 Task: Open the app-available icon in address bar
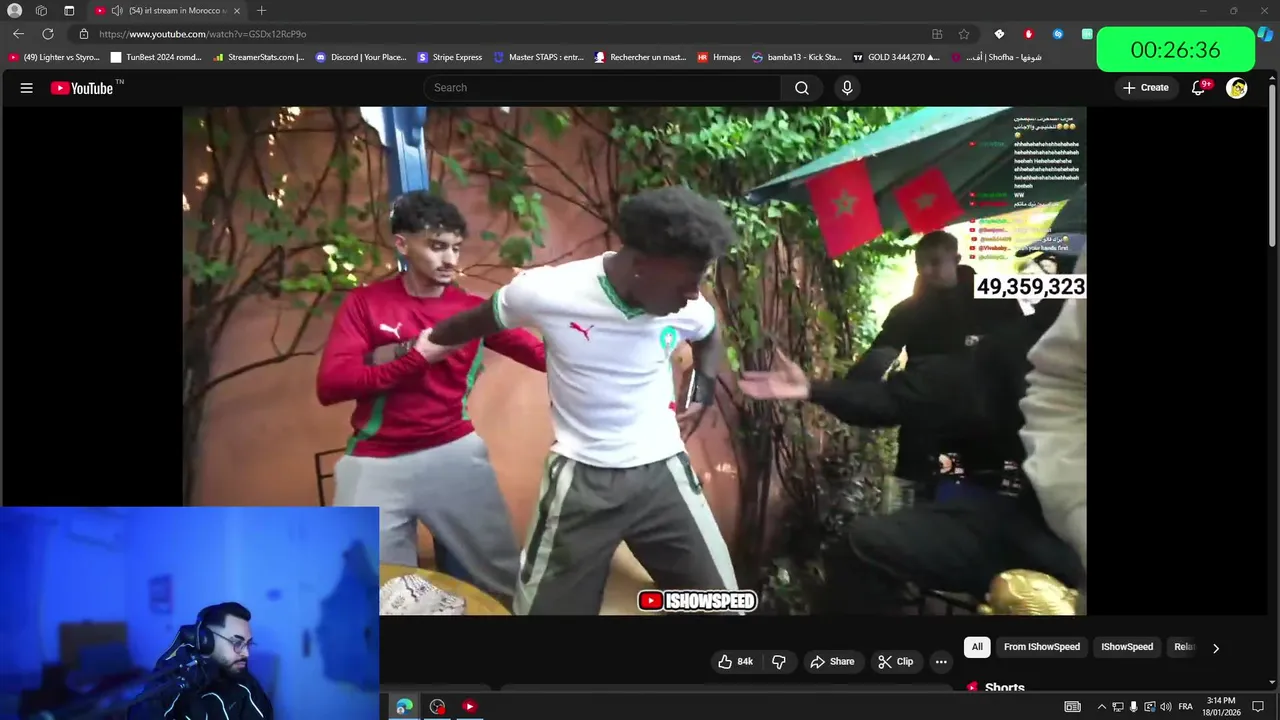[x=937, y=34]
